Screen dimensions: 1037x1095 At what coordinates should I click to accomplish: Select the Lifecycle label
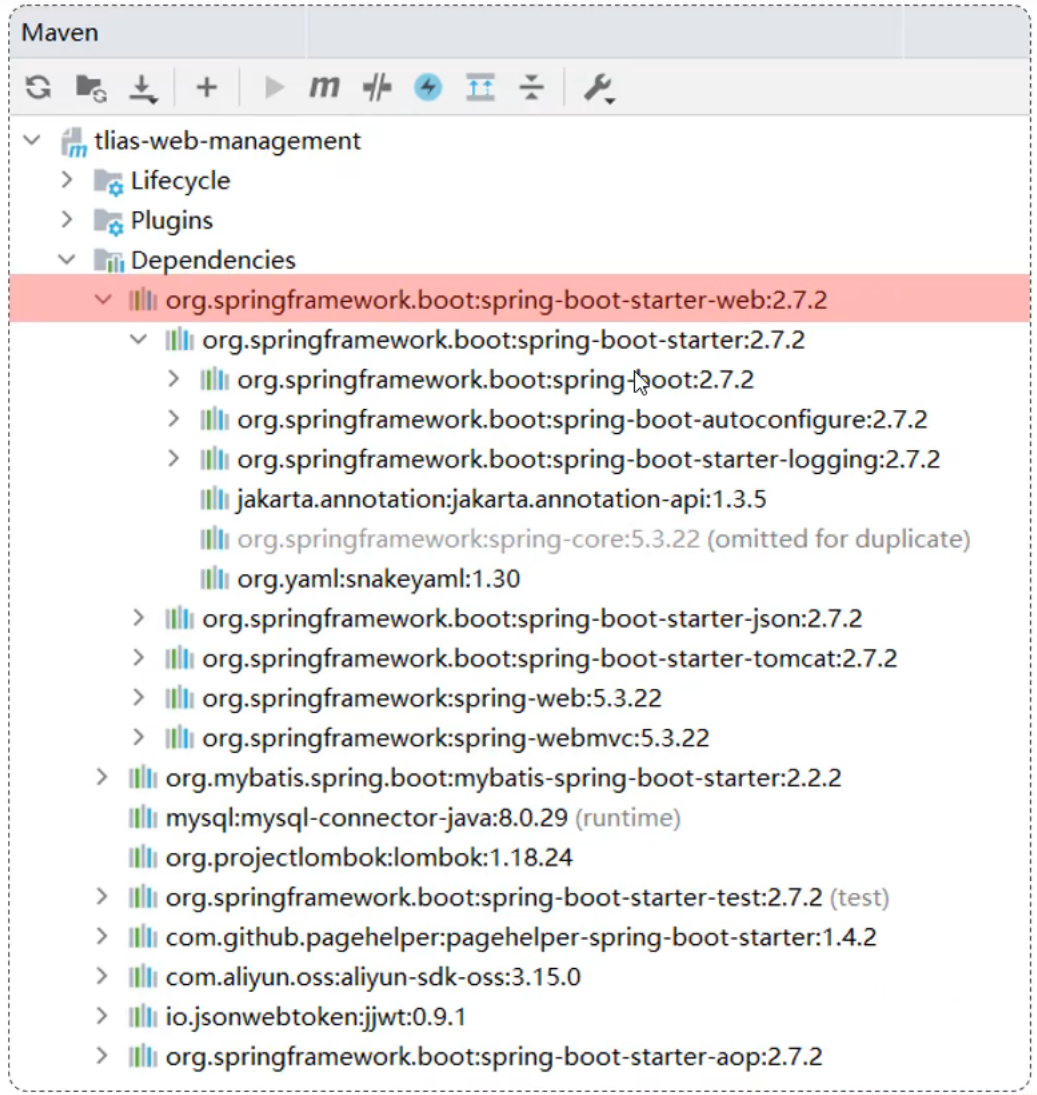[180, 182]
